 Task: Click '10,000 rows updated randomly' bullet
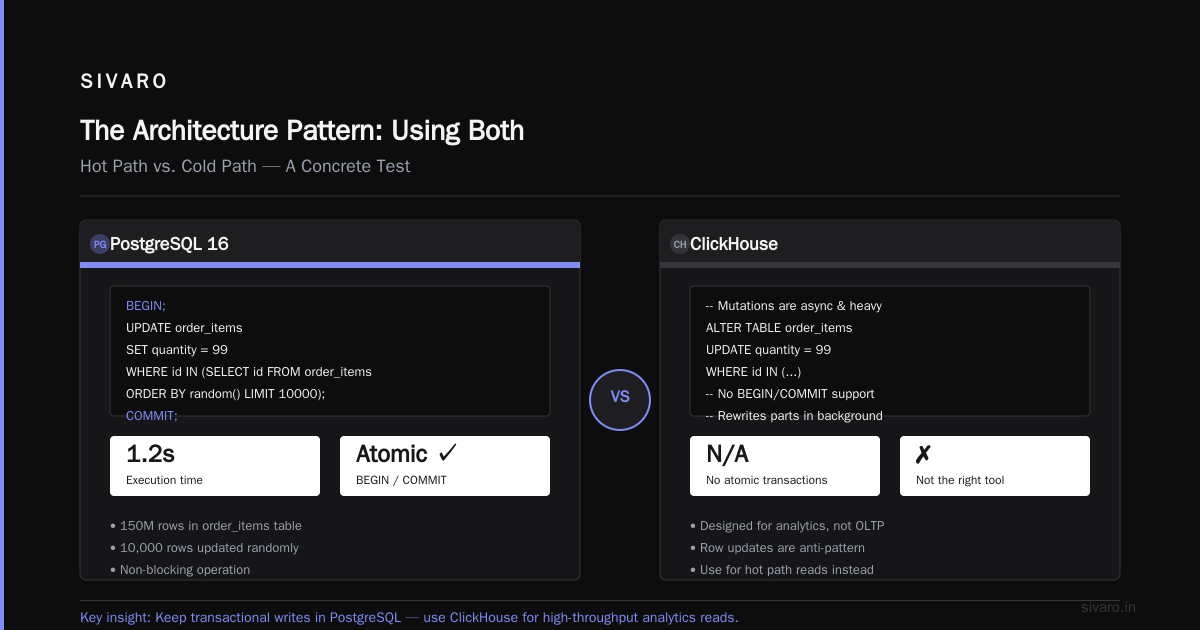pyautogui.click(x=204, y=547)
